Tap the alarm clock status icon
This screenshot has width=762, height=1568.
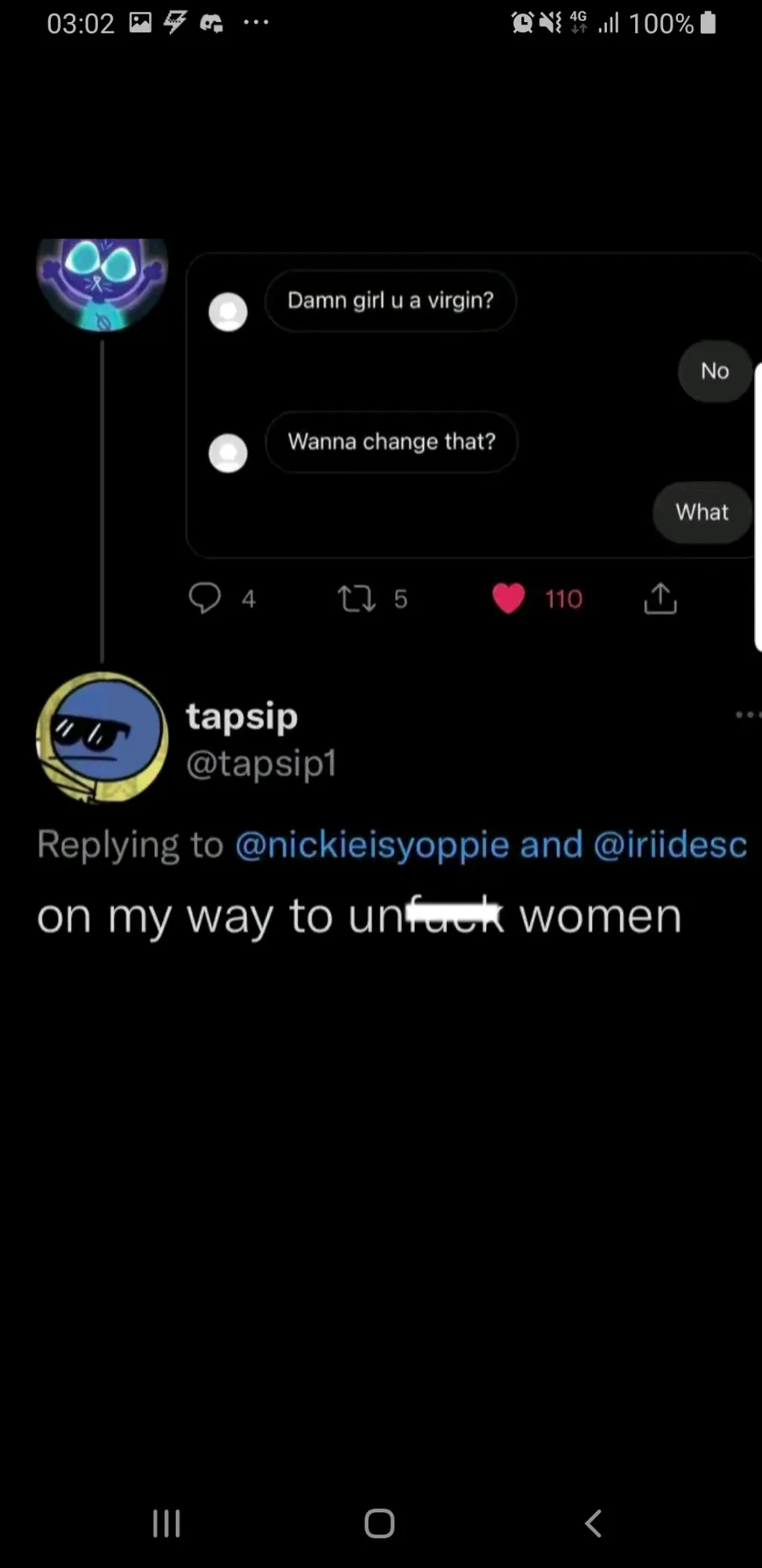pos(522,23)
